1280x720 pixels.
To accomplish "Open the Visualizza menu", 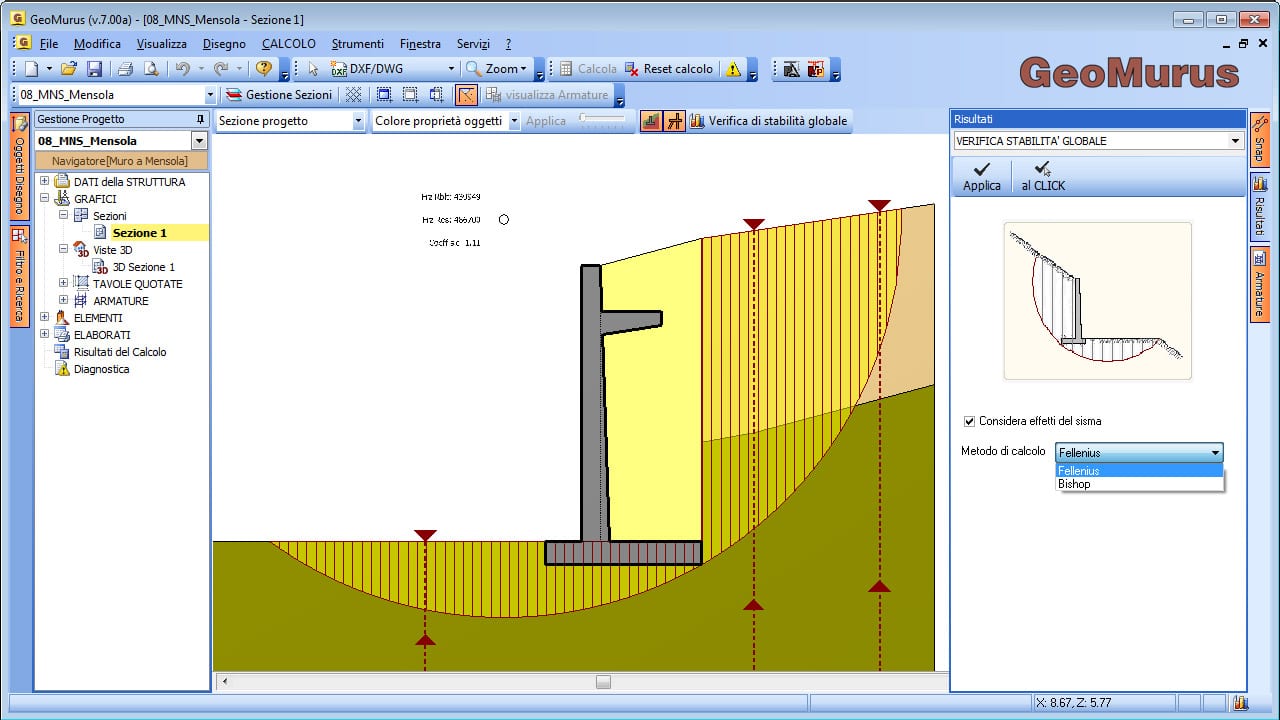I will pos(162,44).
